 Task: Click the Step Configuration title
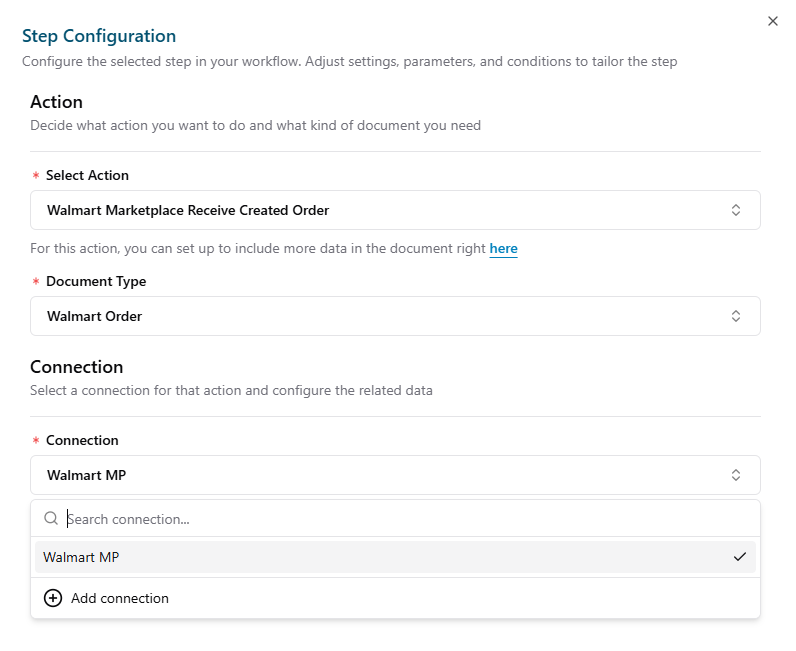click(x=99, y=36)
